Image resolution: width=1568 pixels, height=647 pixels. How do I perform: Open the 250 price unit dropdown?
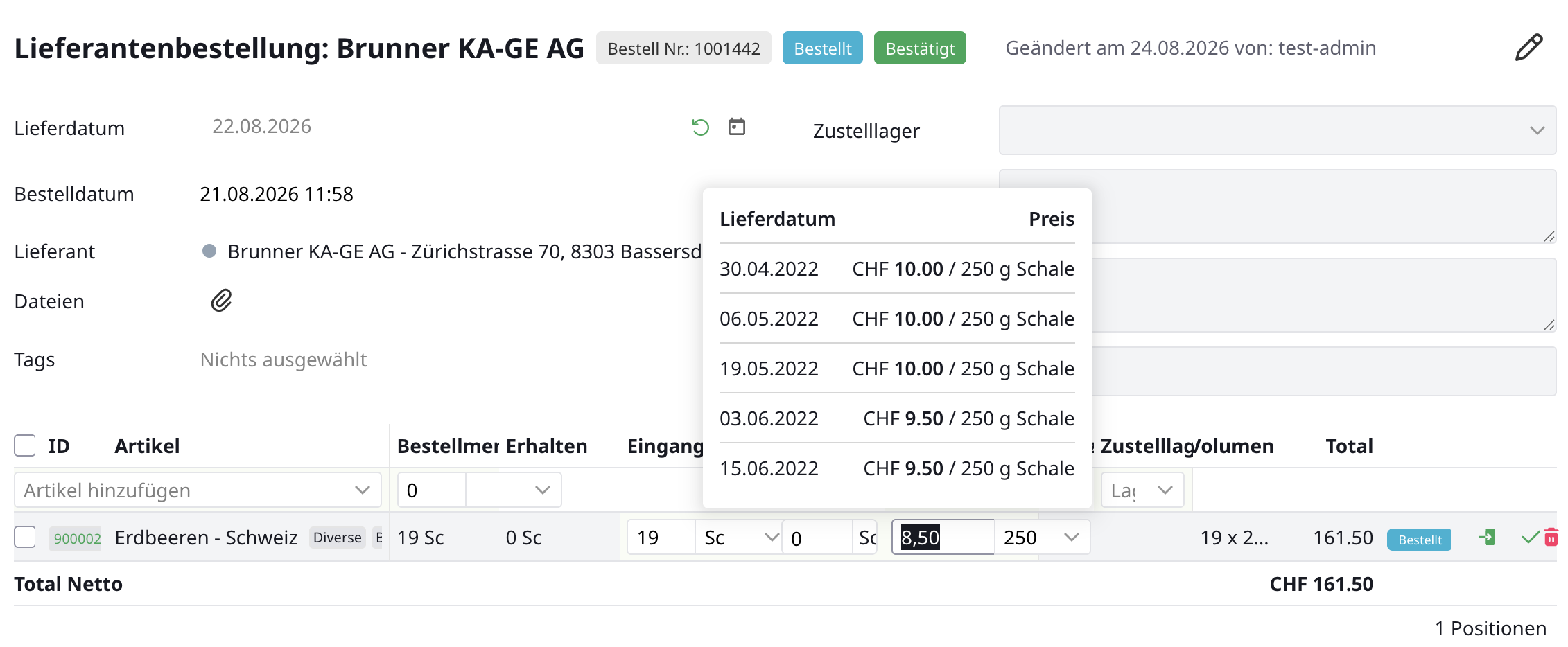pyautogui.click(x=1042, y=538)
